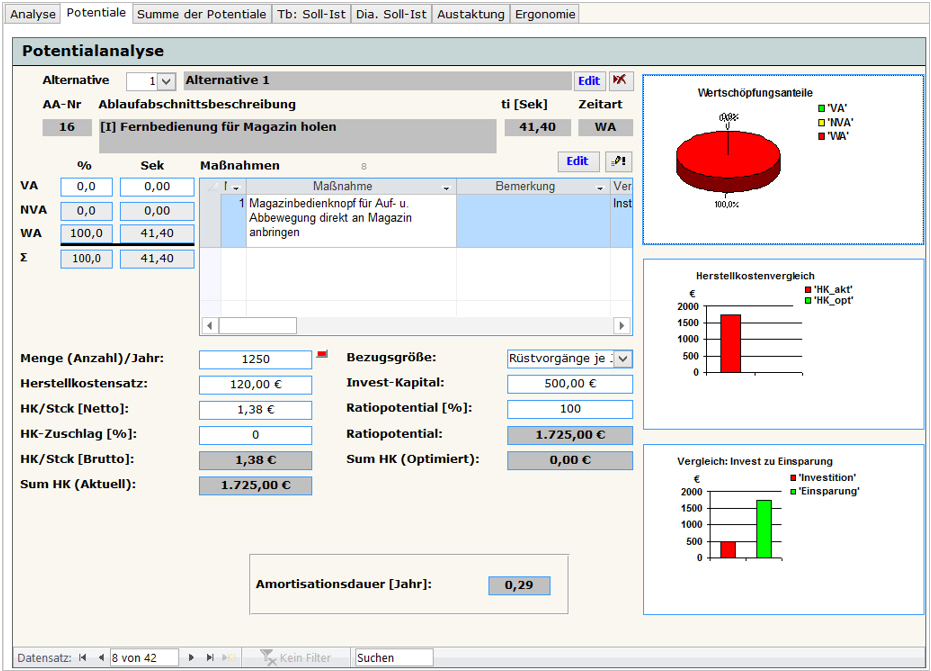Click the Menge (Anzahl)/Jahr field
Screen dimensions: 931x671
click(255, 359)
